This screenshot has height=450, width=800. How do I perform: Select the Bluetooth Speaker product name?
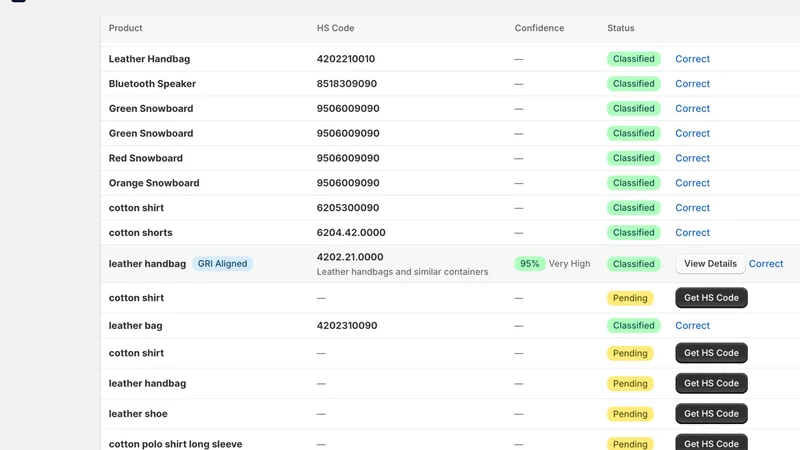pyautogui.click(x=152, y=84)
